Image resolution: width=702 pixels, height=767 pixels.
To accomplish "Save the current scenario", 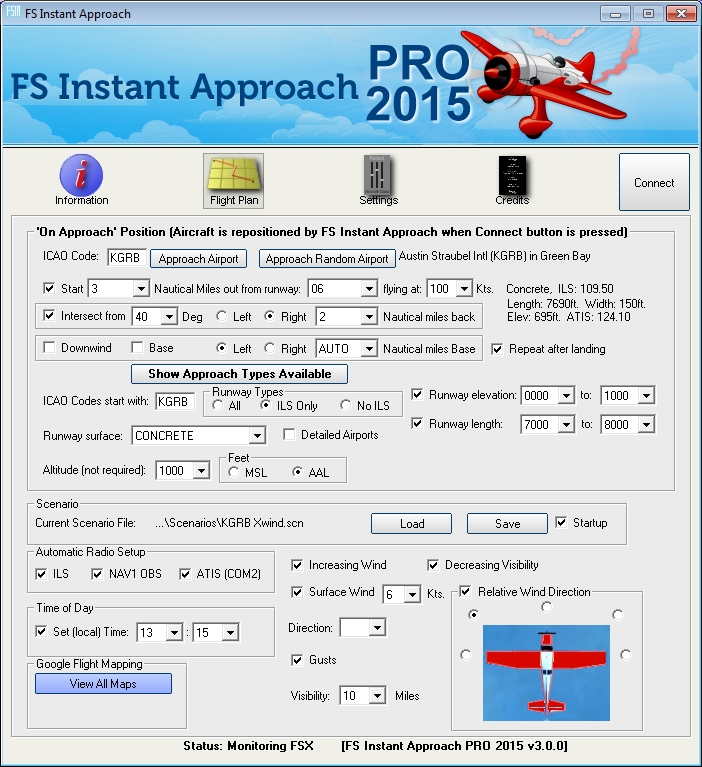I will pos(507,523).
